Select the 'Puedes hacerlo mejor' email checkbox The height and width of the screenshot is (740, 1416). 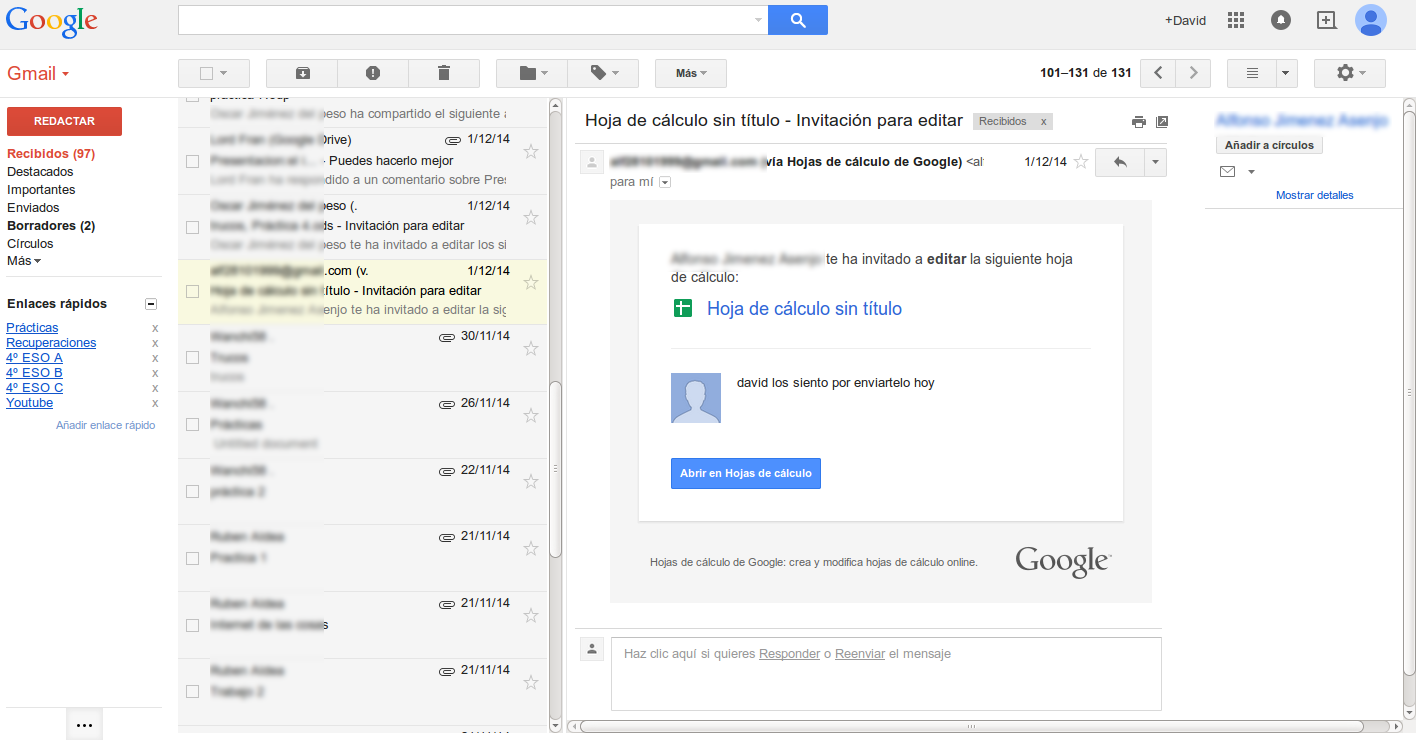[x=193, y=161]
